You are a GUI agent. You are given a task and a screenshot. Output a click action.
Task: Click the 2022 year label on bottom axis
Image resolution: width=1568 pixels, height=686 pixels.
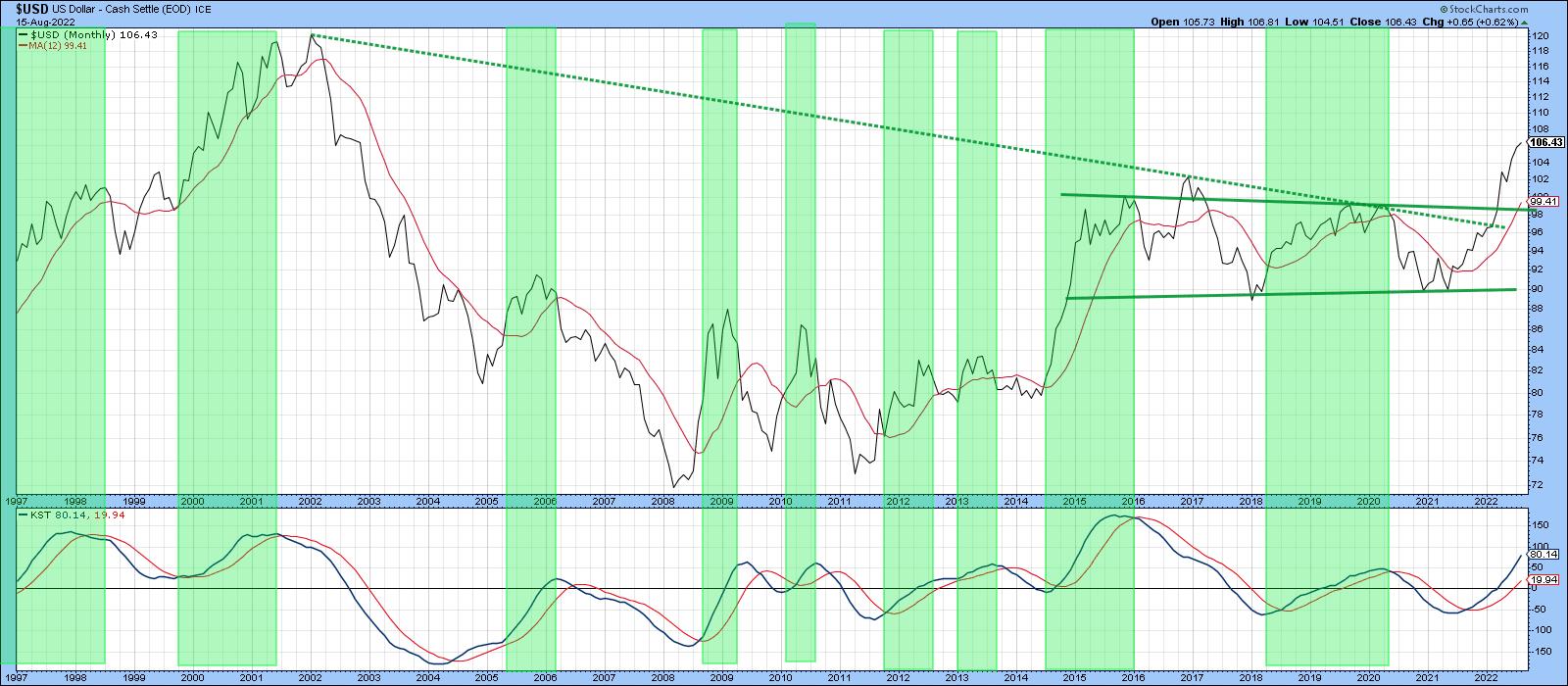click(1485, 677)
